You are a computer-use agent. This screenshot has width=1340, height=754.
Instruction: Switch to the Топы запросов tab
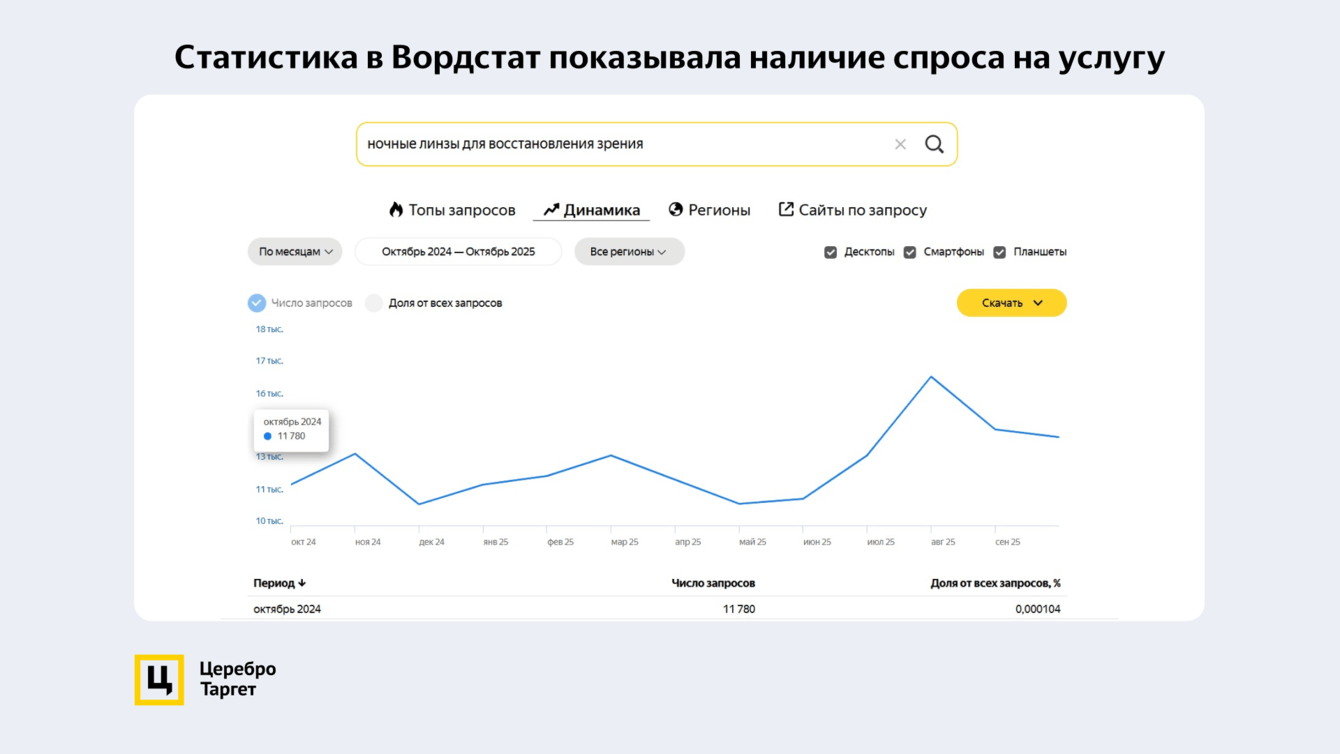[452, 210]
